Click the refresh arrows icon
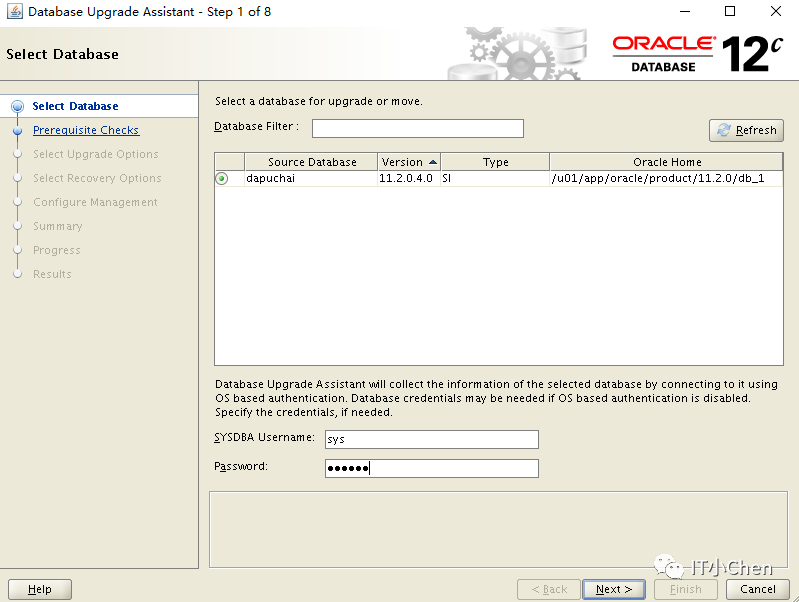The width and height of the screenshot is (799, 602). pyautogui.click(x=724, y=130)
